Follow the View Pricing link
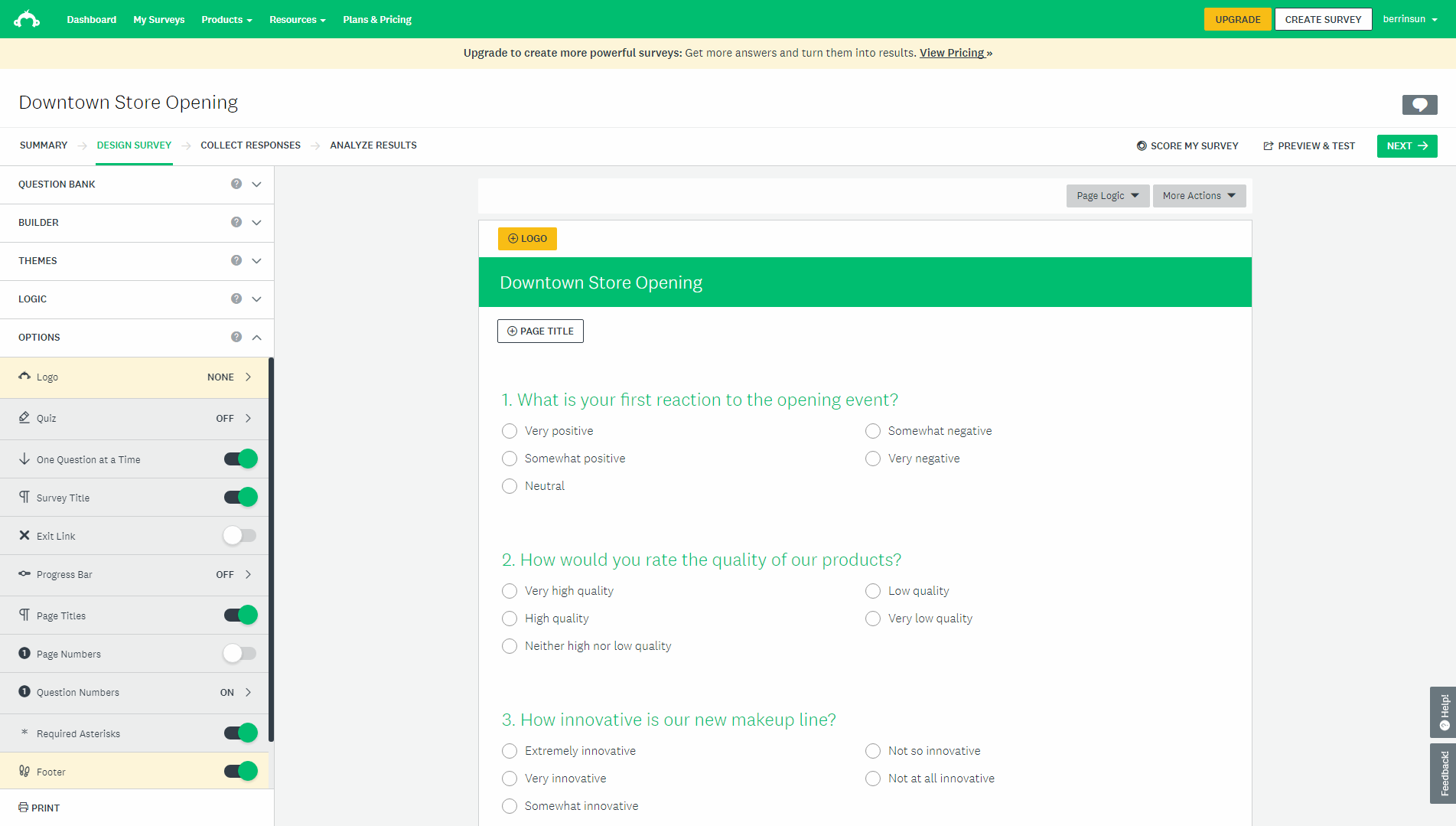Viewport: 1456px width, 826px height. (x=956, y=53)
